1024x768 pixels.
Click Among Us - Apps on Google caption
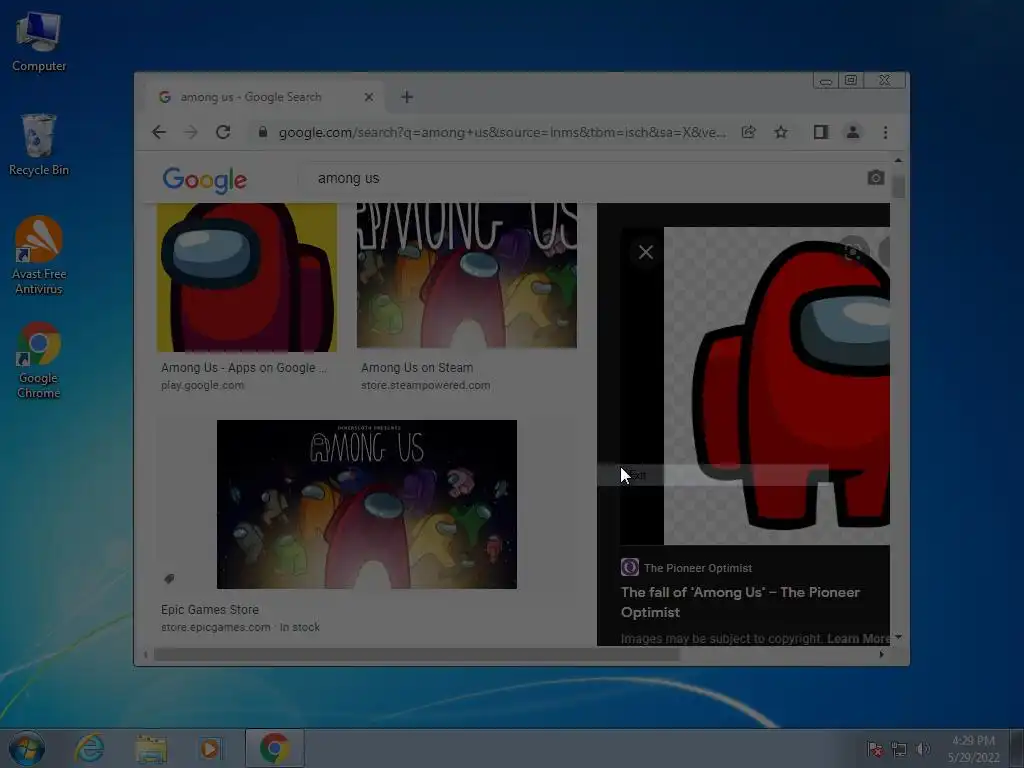pyautogui.click(x=244, y=368)
